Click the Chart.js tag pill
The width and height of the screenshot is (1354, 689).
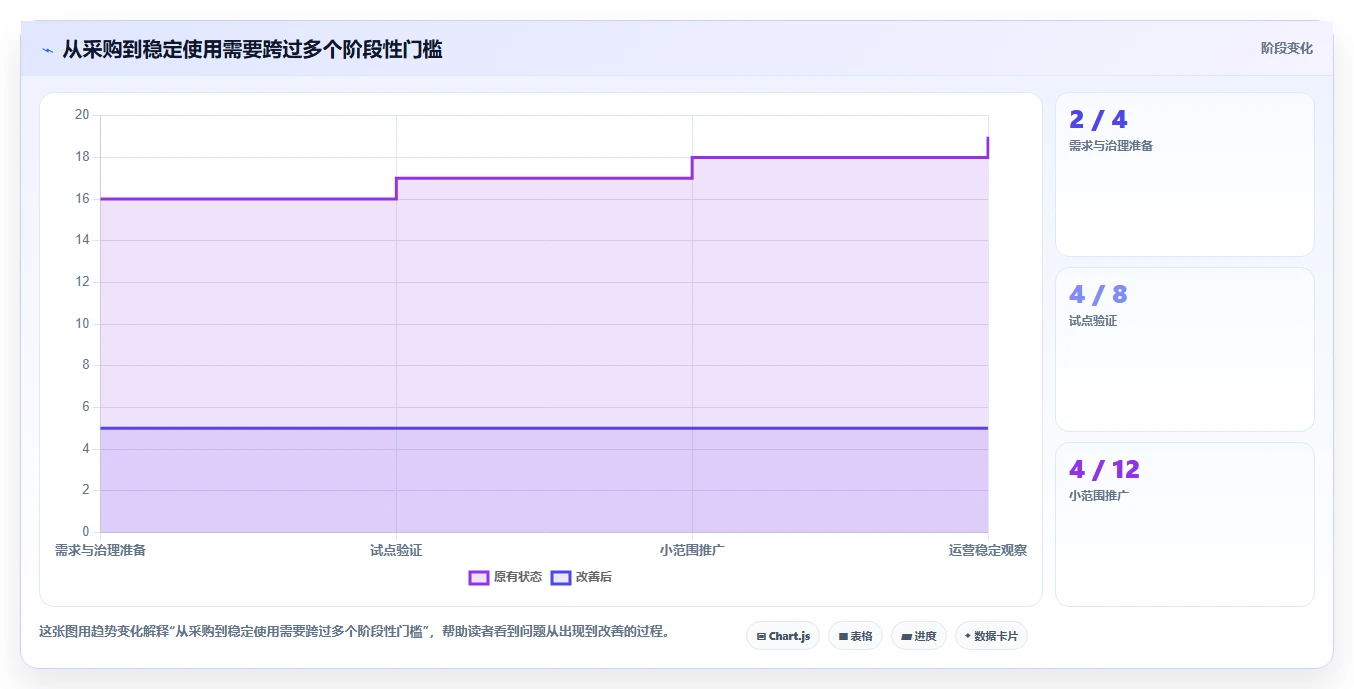[x=783, y=636]
